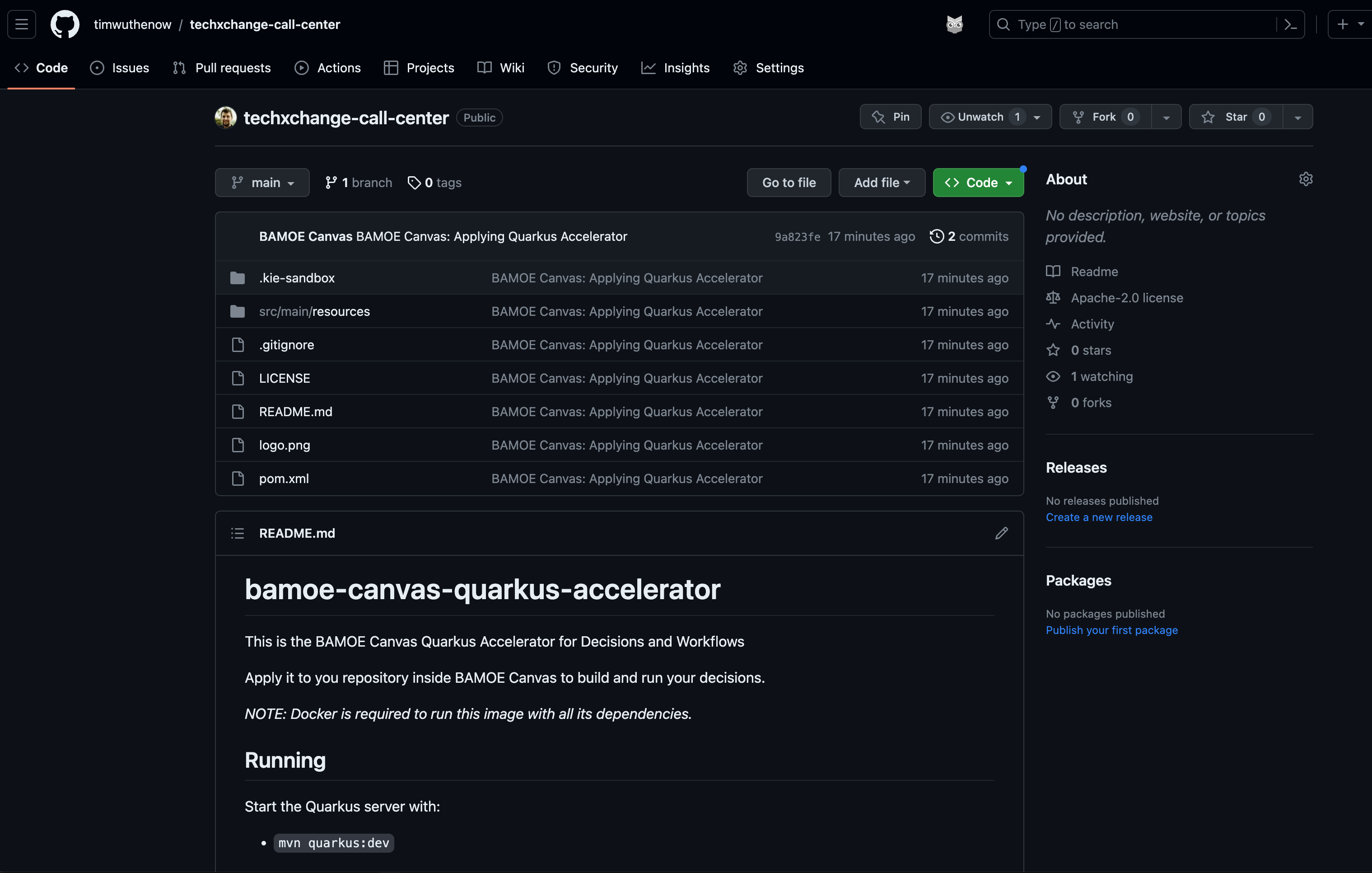
Task: Open the .kie-sandbox row commit message
Action: (627, 278)
